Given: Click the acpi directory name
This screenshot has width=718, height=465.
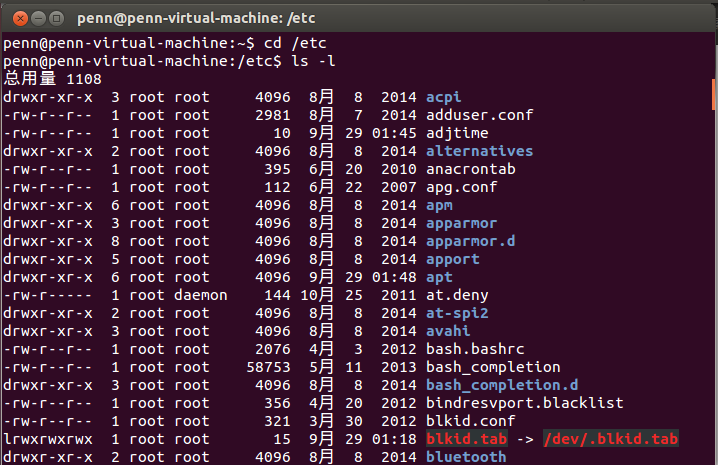Looking at the screenshot, I should click(x=443, y=97).
